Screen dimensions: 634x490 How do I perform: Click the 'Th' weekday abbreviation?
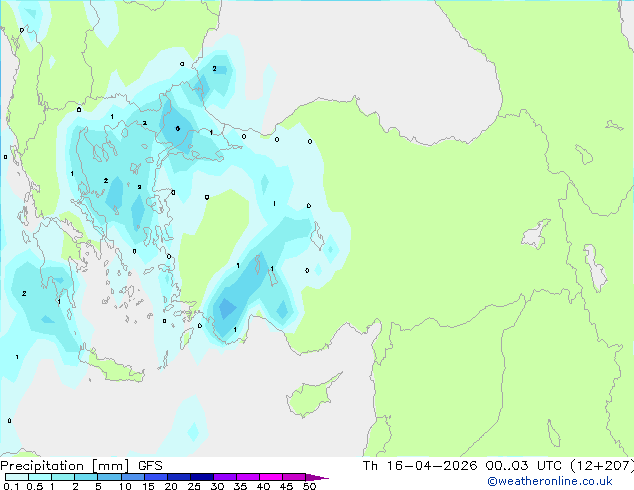370,466
